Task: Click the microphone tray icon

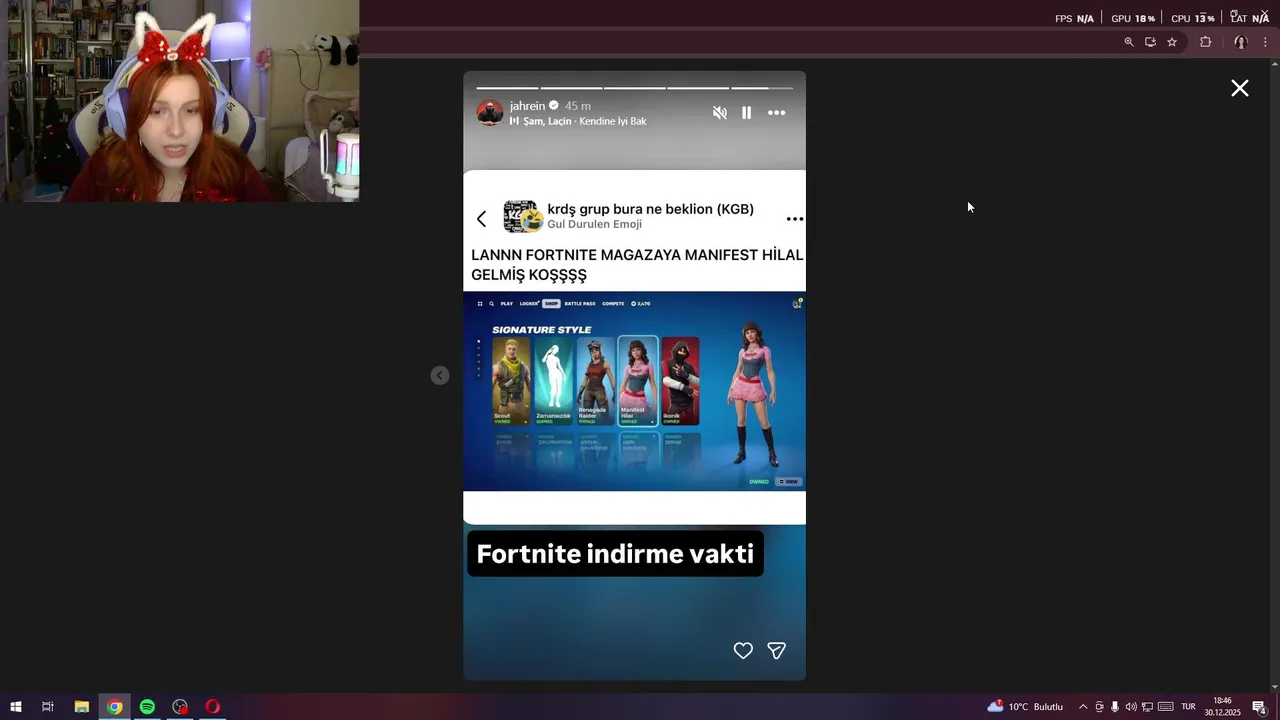Action: (x=1115, y=707)
